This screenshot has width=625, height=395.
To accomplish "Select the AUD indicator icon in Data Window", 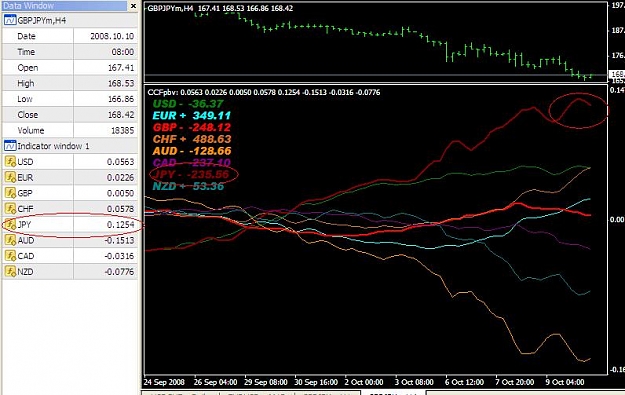I will coord(10,240).
